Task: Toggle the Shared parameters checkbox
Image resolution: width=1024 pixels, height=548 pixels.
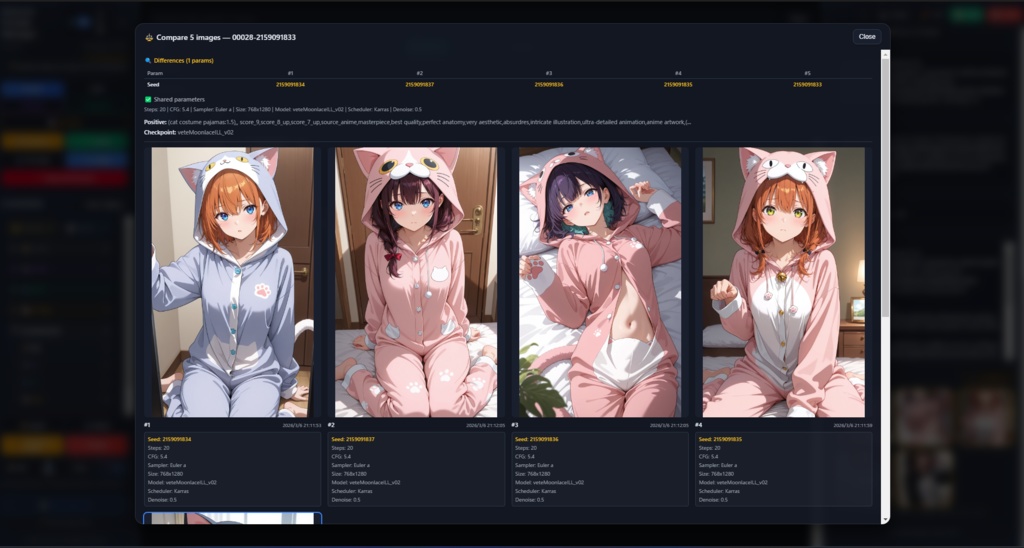Action: pos(148,99)
